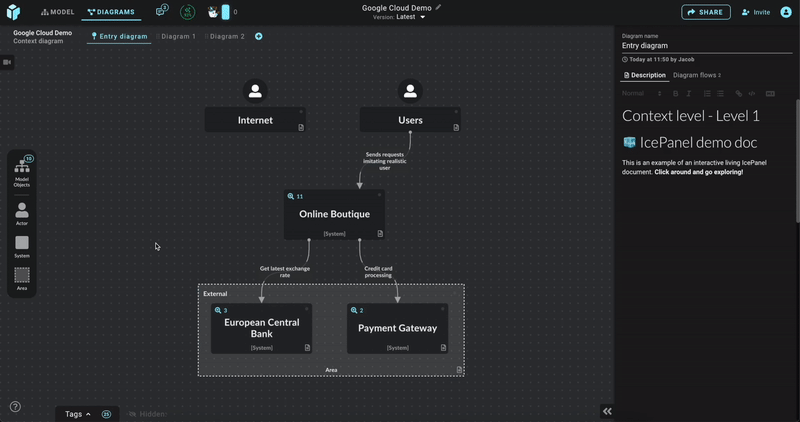Viewport: 800px width, 422px height.
Task: Switch to the DIAGRAMS tab
Action: pyautogui.click(x=111, y=12)
